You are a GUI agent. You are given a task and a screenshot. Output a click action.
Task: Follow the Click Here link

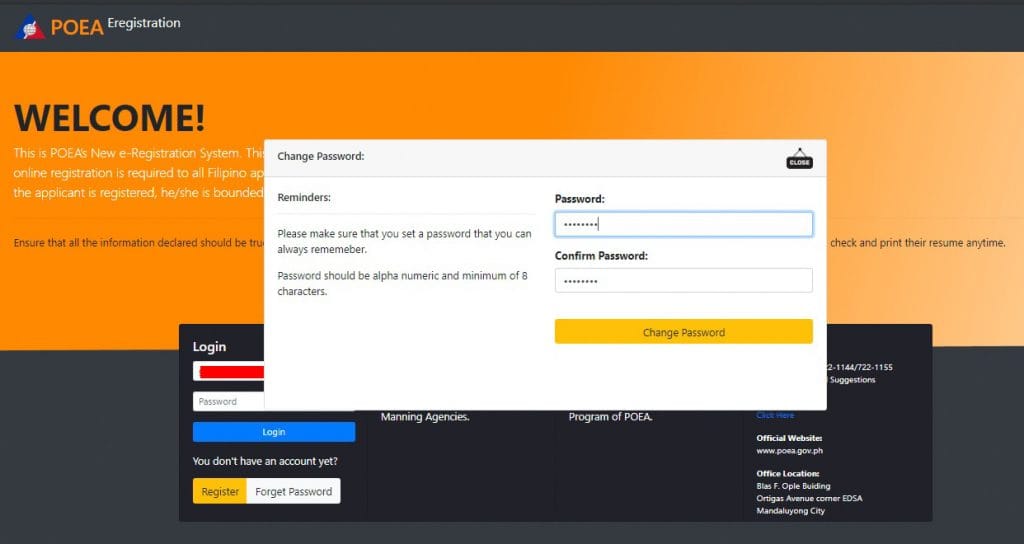click(x=775, y=415)
